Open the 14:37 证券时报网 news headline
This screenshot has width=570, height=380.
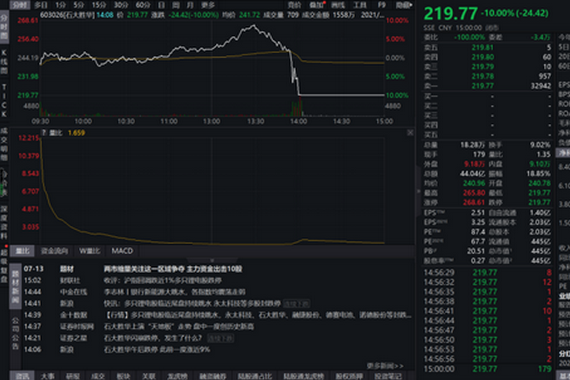click(x=178, y=327)
